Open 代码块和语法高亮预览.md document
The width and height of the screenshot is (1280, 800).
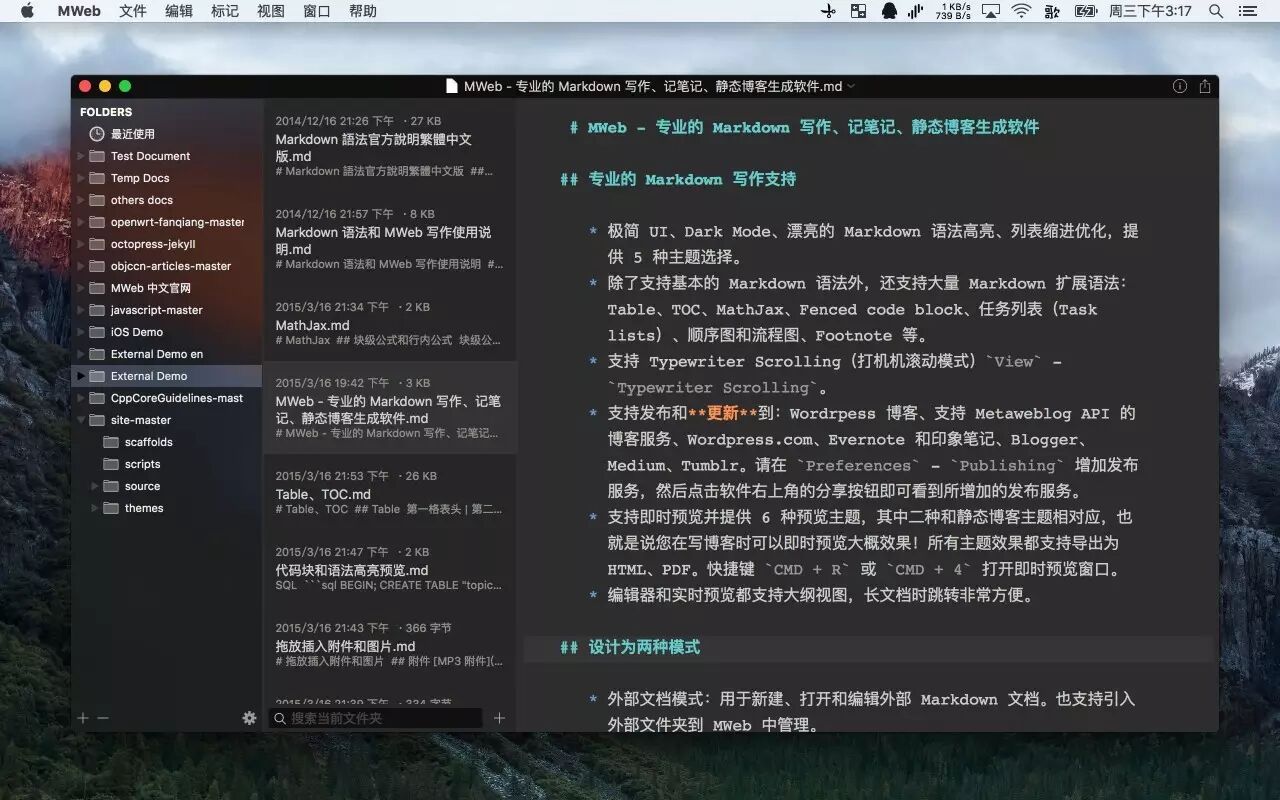(x=390, y=568)
